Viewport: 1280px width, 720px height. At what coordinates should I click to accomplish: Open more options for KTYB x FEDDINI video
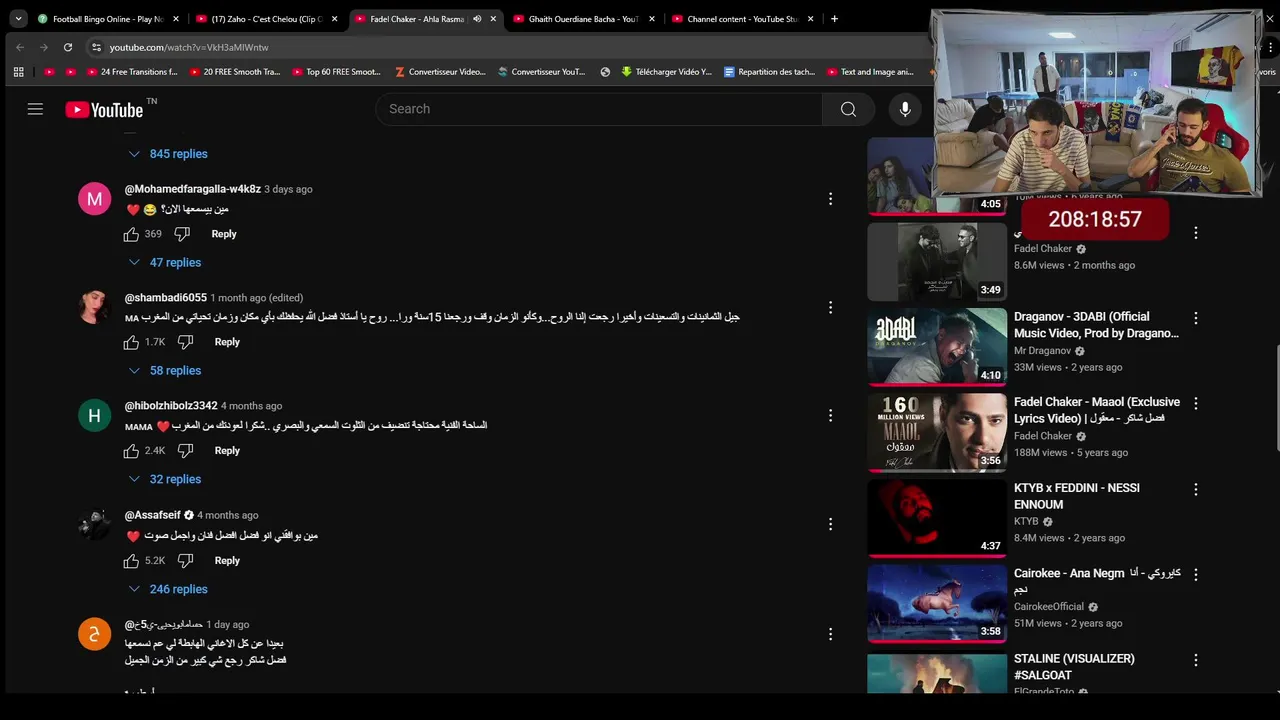(1195, 489)
